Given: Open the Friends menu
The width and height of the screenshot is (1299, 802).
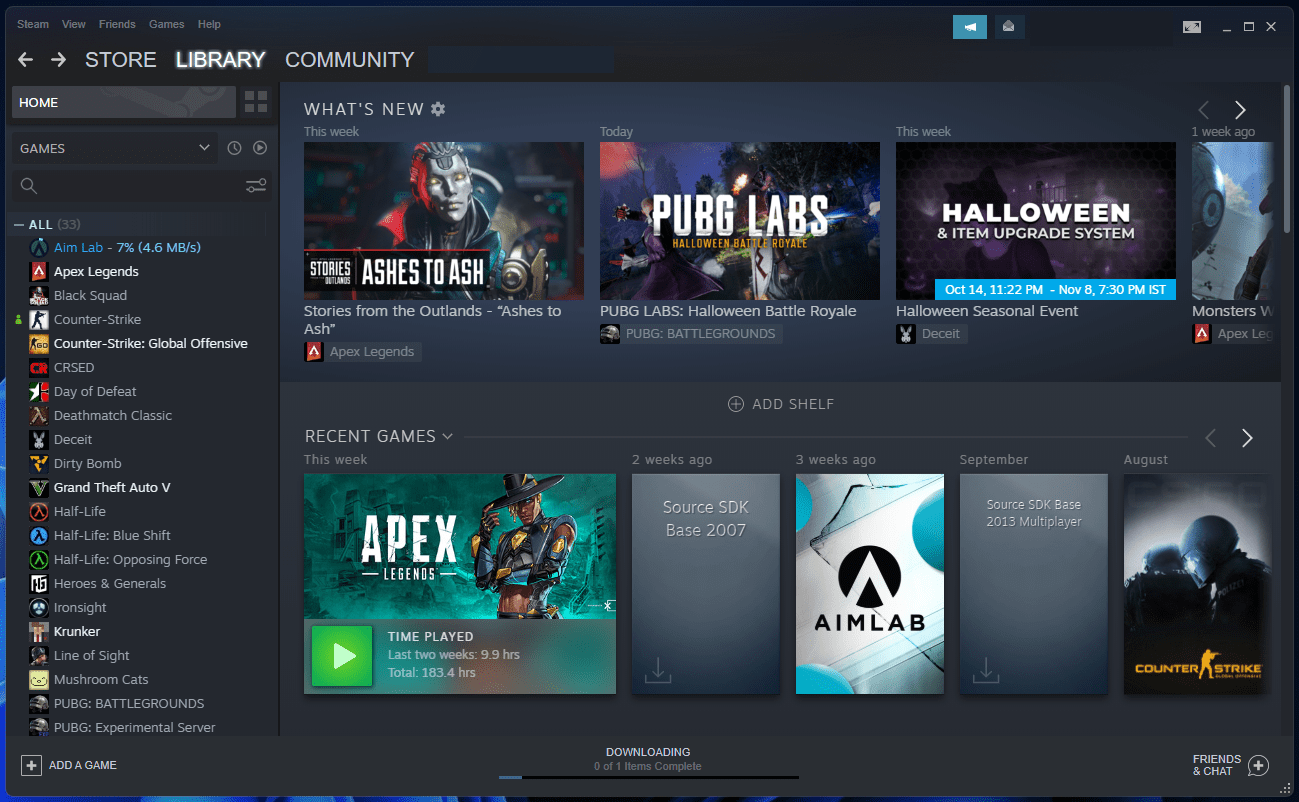Looking at the screenshot, I should pyautogui.click(x=117, y=24).
